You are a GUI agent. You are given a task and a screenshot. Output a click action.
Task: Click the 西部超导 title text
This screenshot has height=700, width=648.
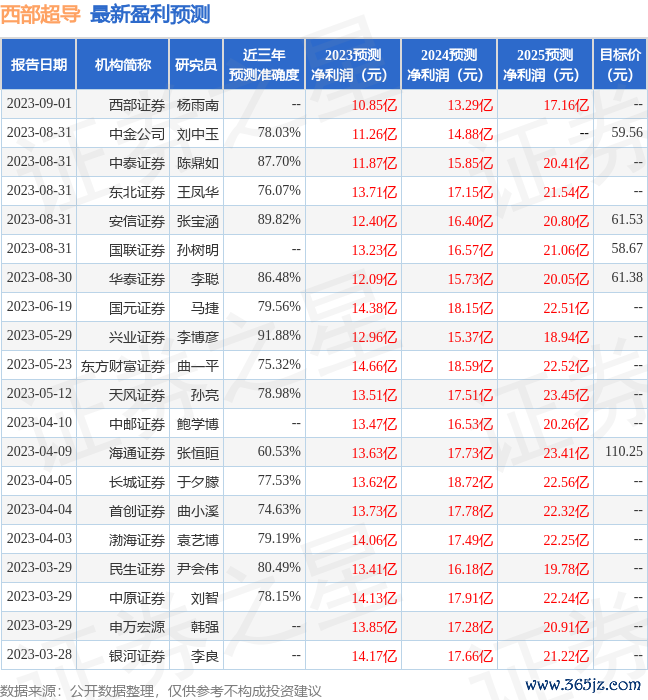tap(40, 14)
